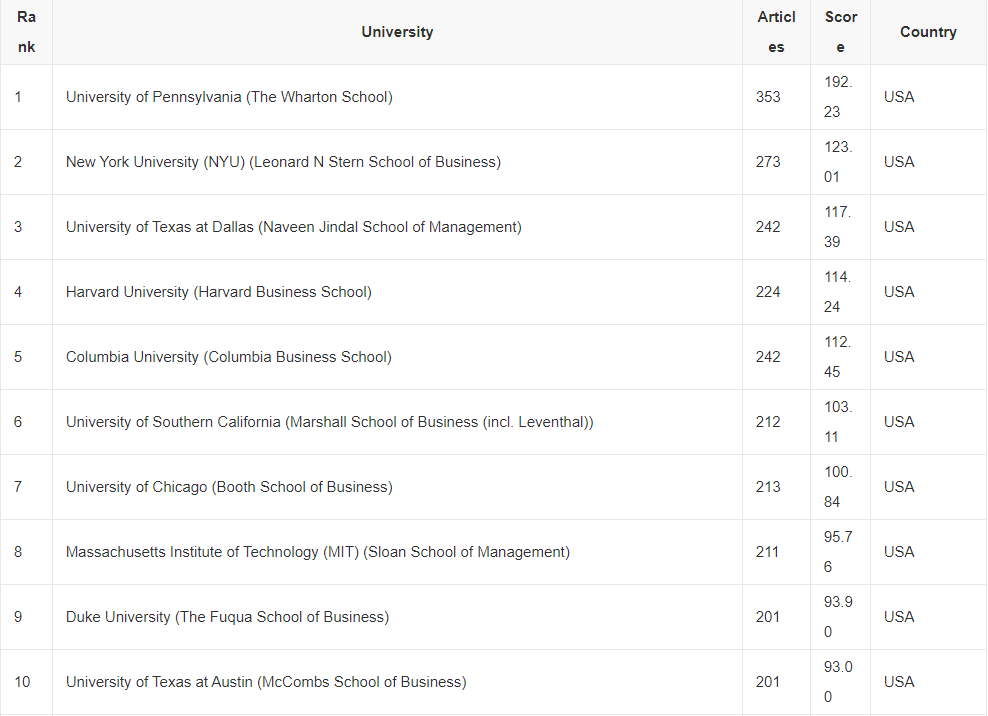Click the 353 articles cell for Wharton
Image resolution: width=988 pixels, height=716 pixels.
(x=768, y=97)
